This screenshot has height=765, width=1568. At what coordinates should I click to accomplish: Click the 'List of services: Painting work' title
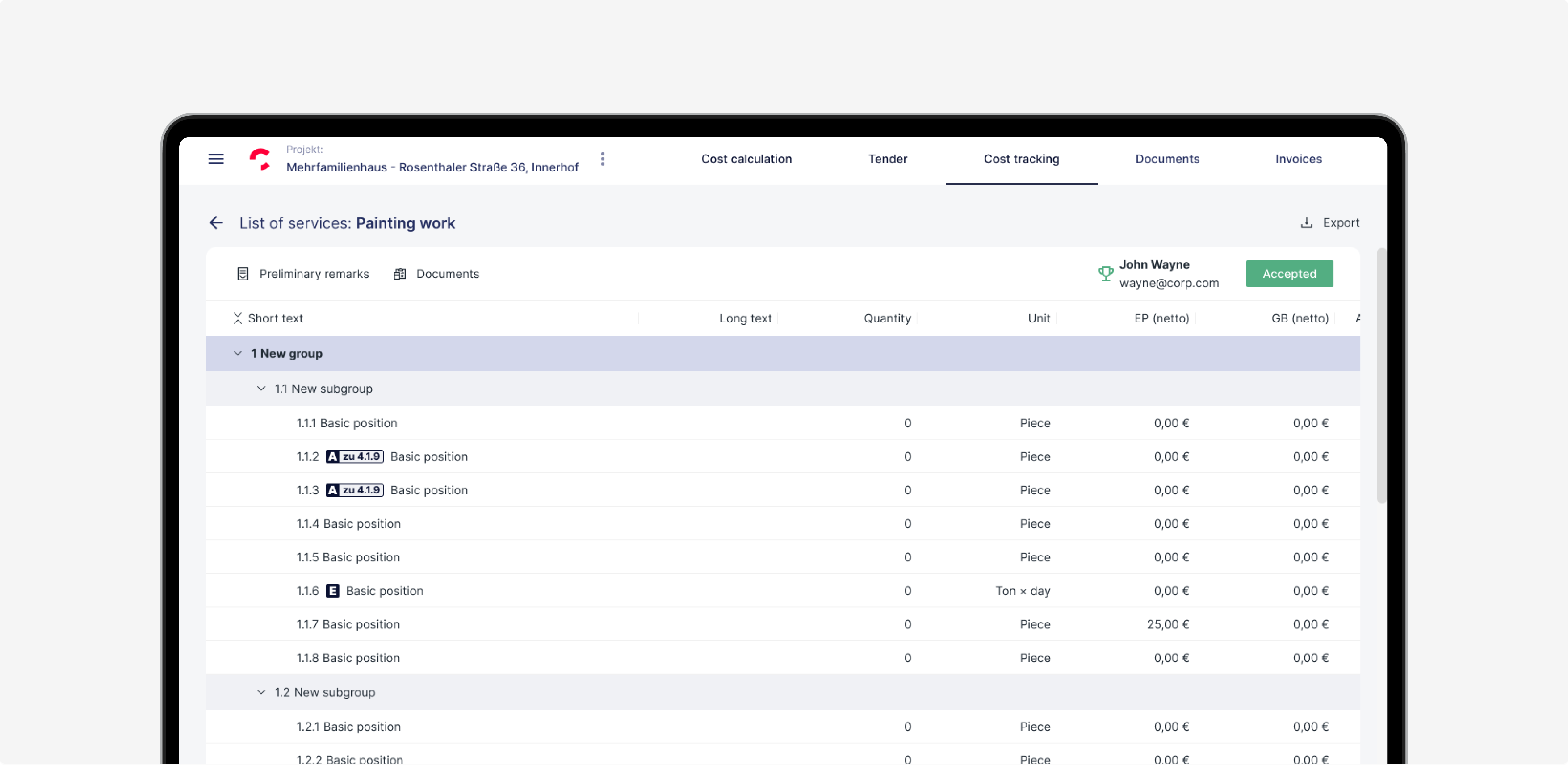pos(347,223)
